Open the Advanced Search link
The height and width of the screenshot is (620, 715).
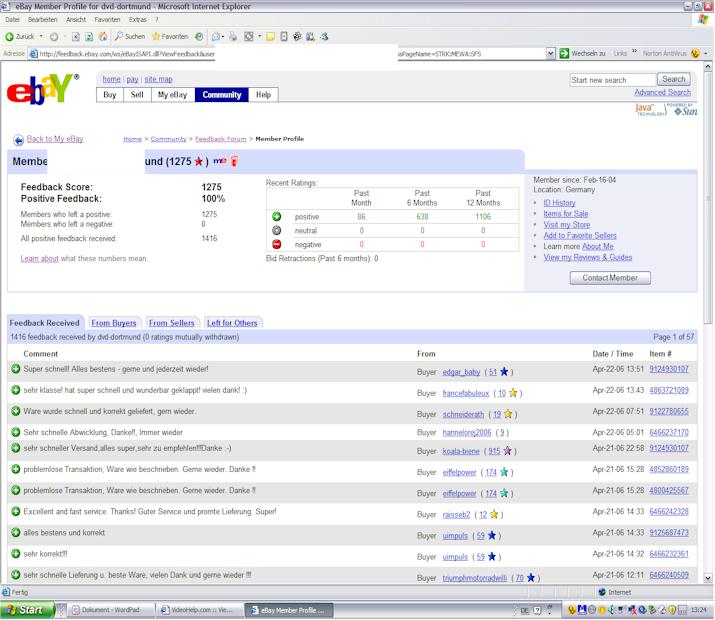tap(663, 93)
